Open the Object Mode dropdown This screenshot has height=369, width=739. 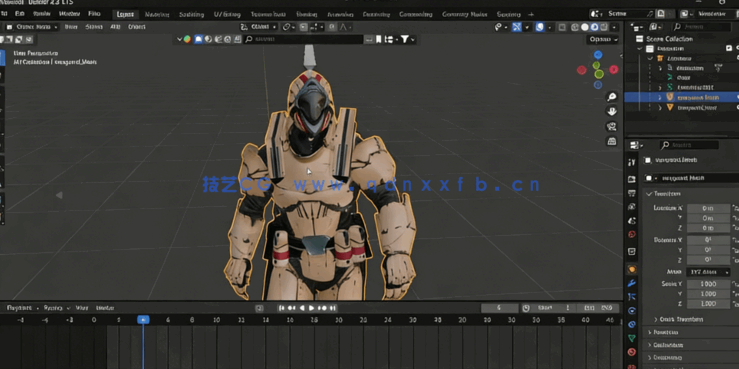tap(32, 27)
